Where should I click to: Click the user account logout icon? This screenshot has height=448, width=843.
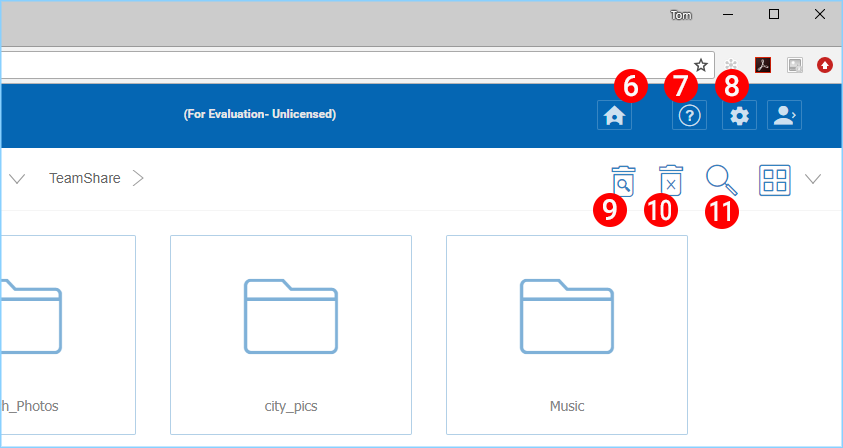(x=784, y=115)
